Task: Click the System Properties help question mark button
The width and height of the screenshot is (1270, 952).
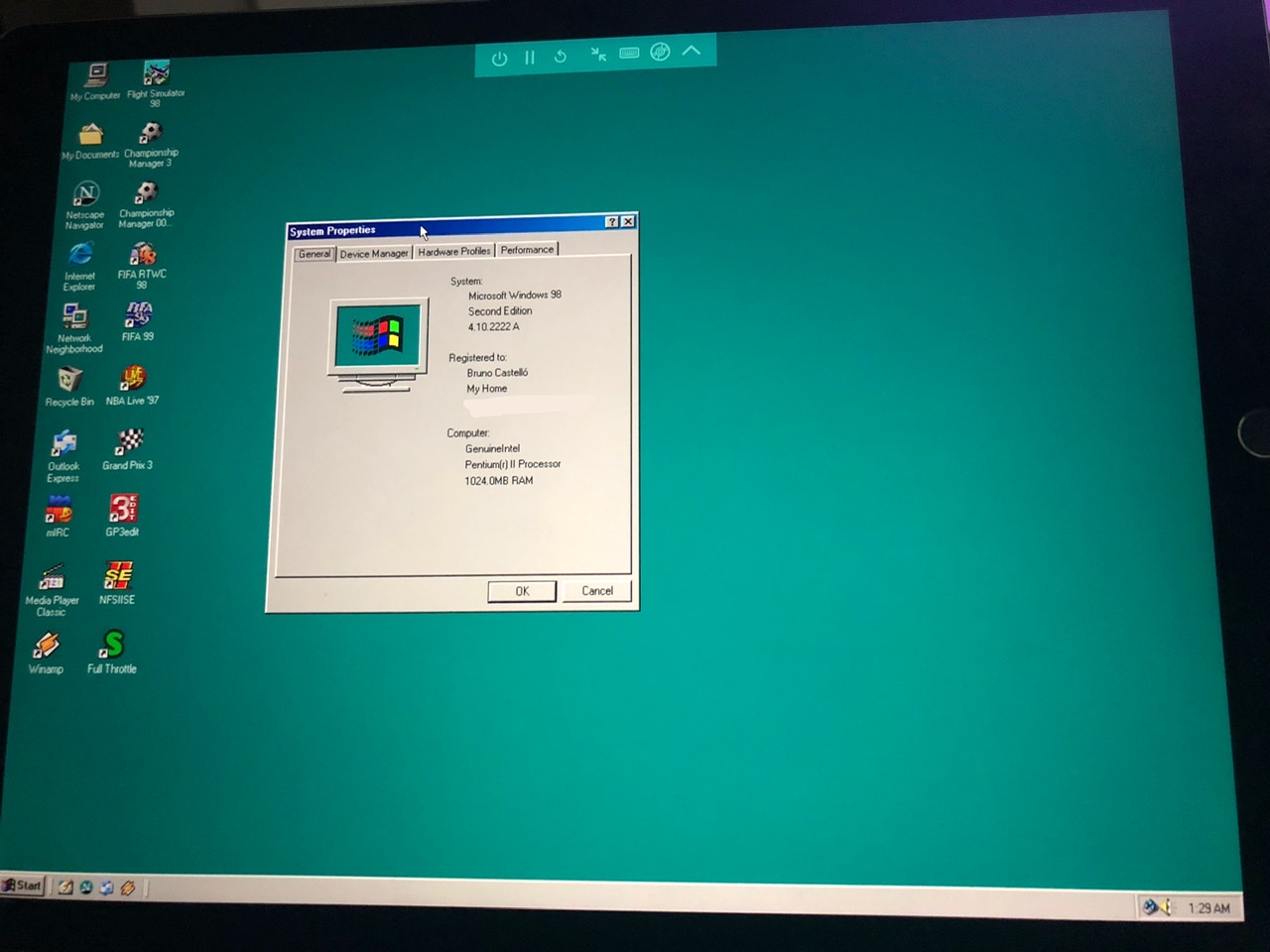Action: (612, 222)
